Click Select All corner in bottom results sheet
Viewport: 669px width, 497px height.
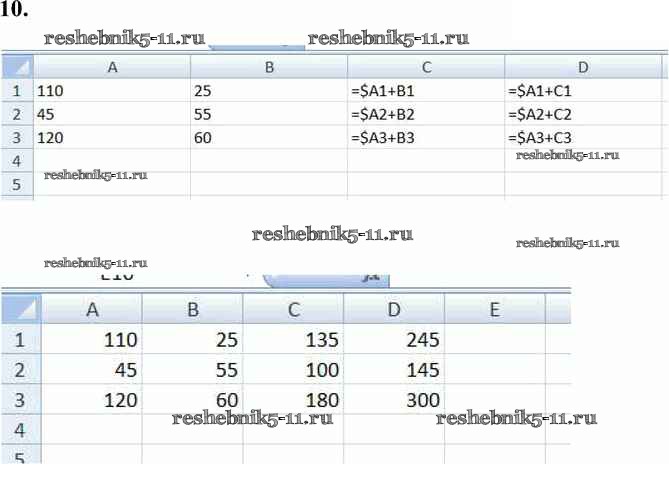(x=20, y=309)
